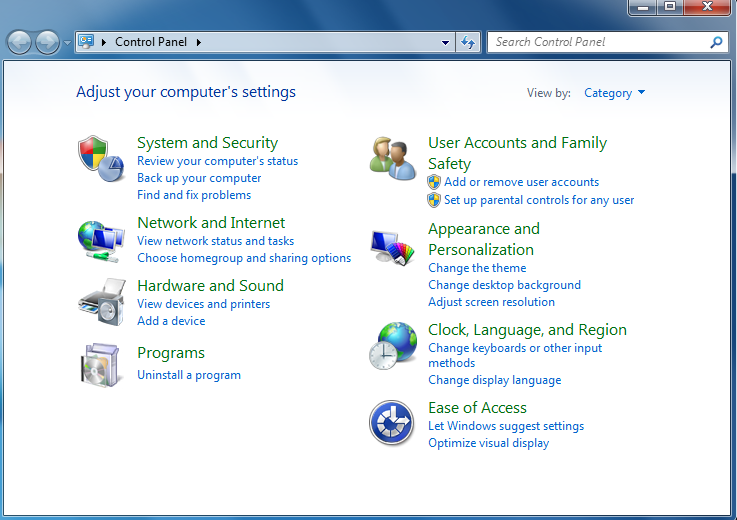Click Optimize visual display
Screen dimensions: 737x520
(488, 443)
